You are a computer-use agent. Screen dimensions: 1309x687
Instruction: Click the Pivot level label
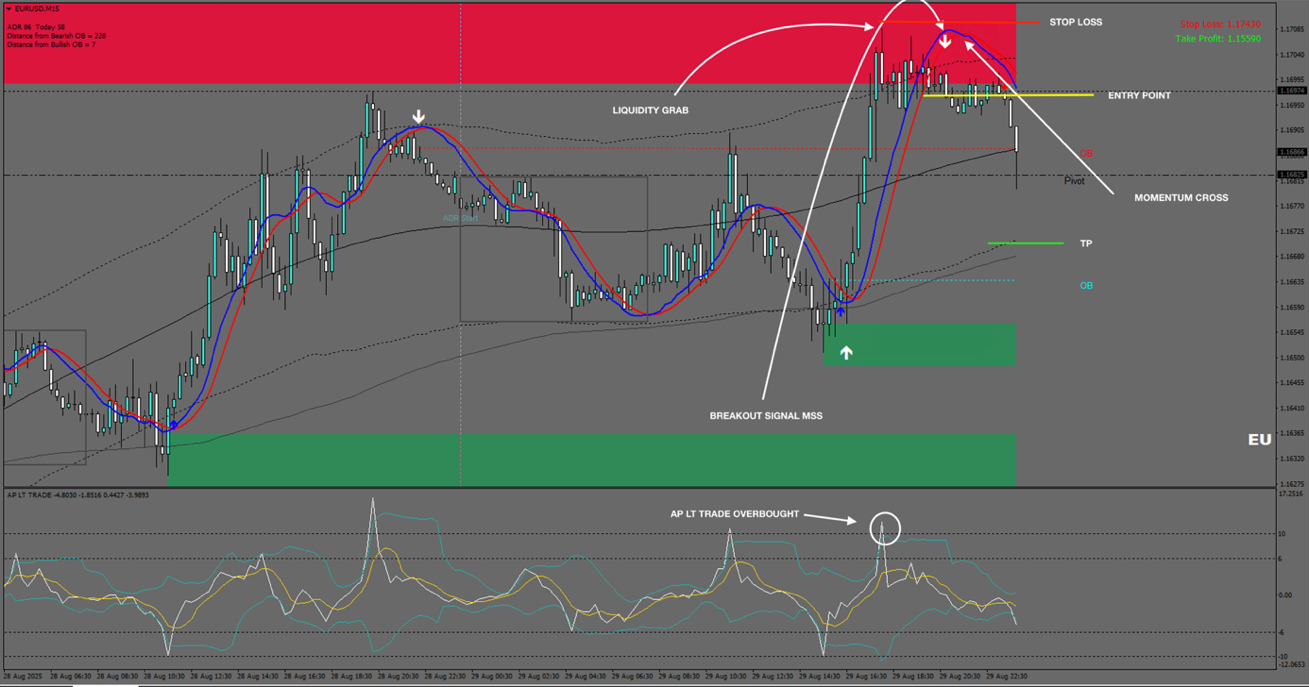click(1074, 181)
